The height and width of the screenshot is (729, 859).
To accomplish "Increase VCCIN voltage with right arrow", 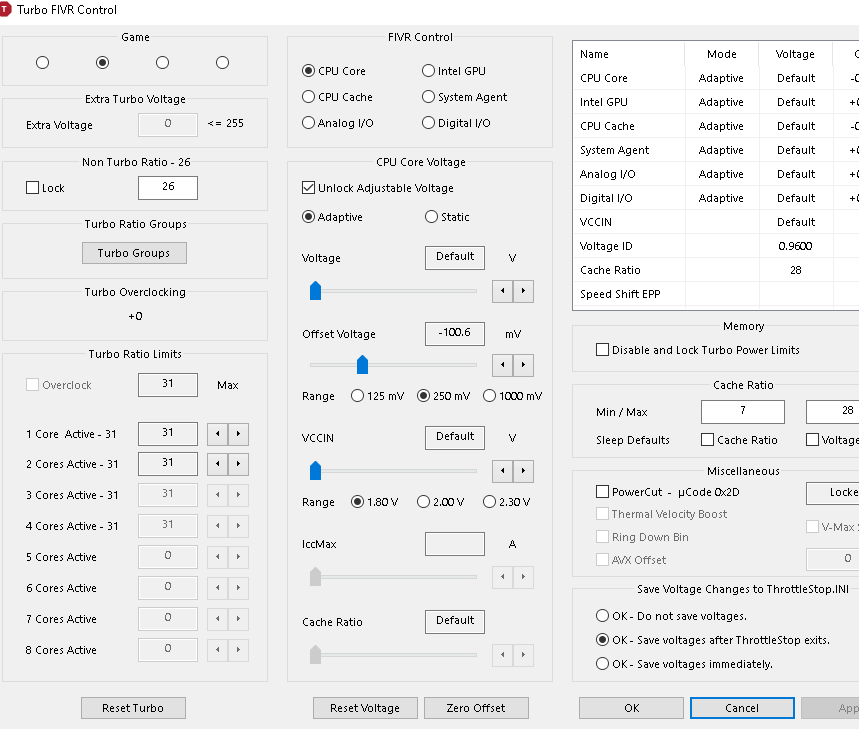I will pos(523,471).
